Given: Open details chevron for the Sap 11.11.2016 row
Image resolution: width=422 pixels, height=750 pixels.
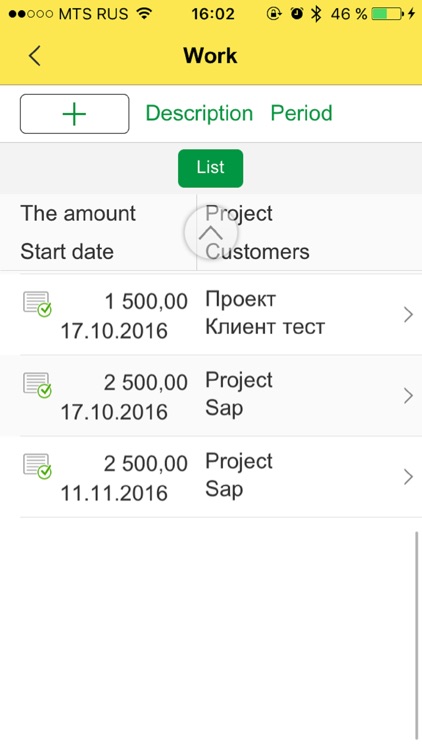Looking at the screenshot, I should [408, 477].
